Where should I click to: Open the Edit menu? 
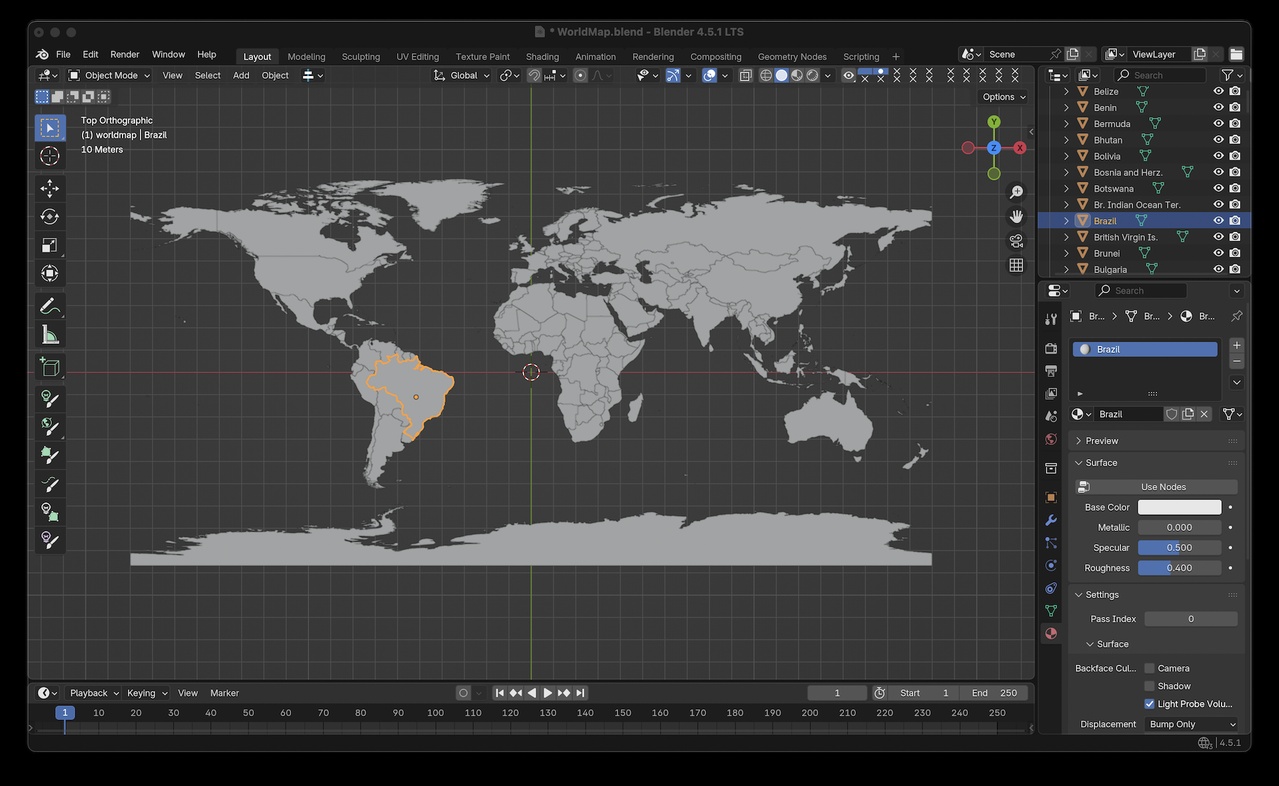(x=90, y=55)
